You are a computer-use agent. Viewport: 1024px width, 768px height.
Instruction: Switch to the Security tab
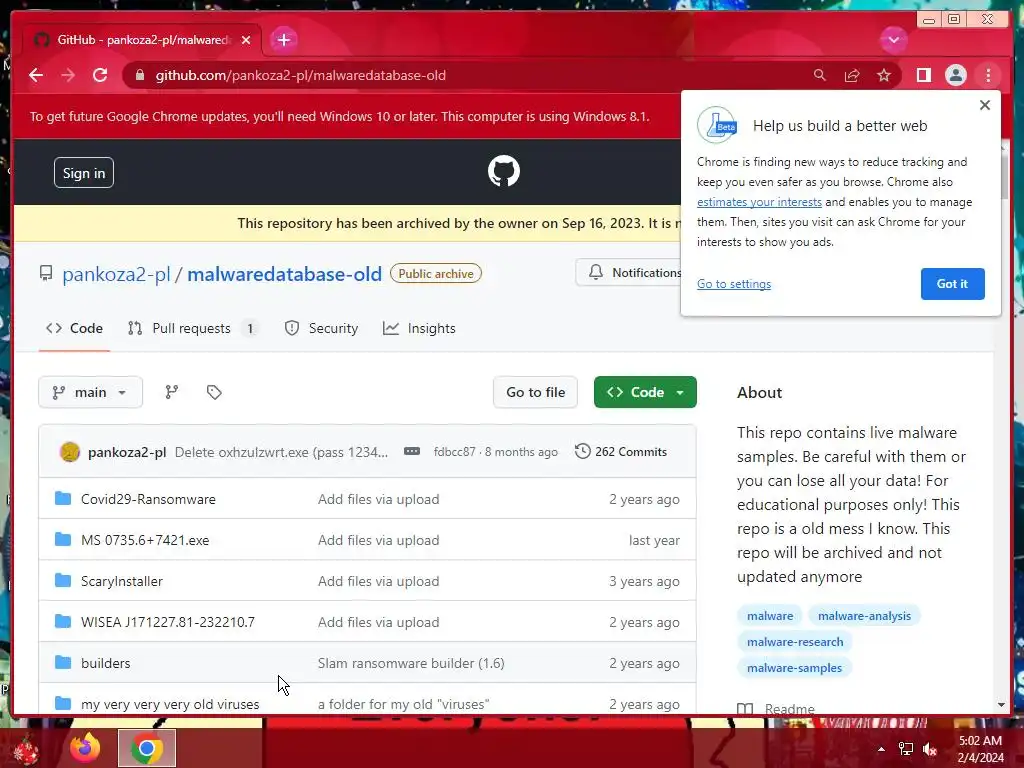321,328
